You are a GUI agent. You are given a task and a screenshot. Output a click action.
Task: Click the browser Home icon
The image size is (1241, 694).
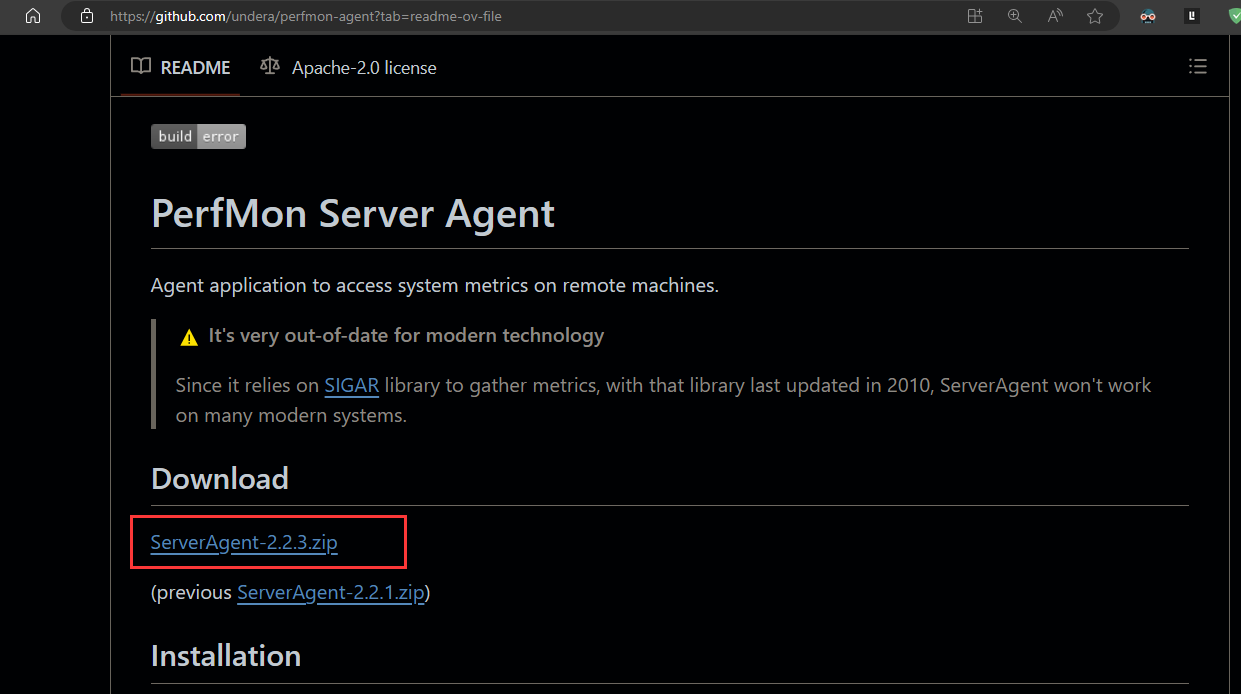pyautogui.click(x=33, y=16)
